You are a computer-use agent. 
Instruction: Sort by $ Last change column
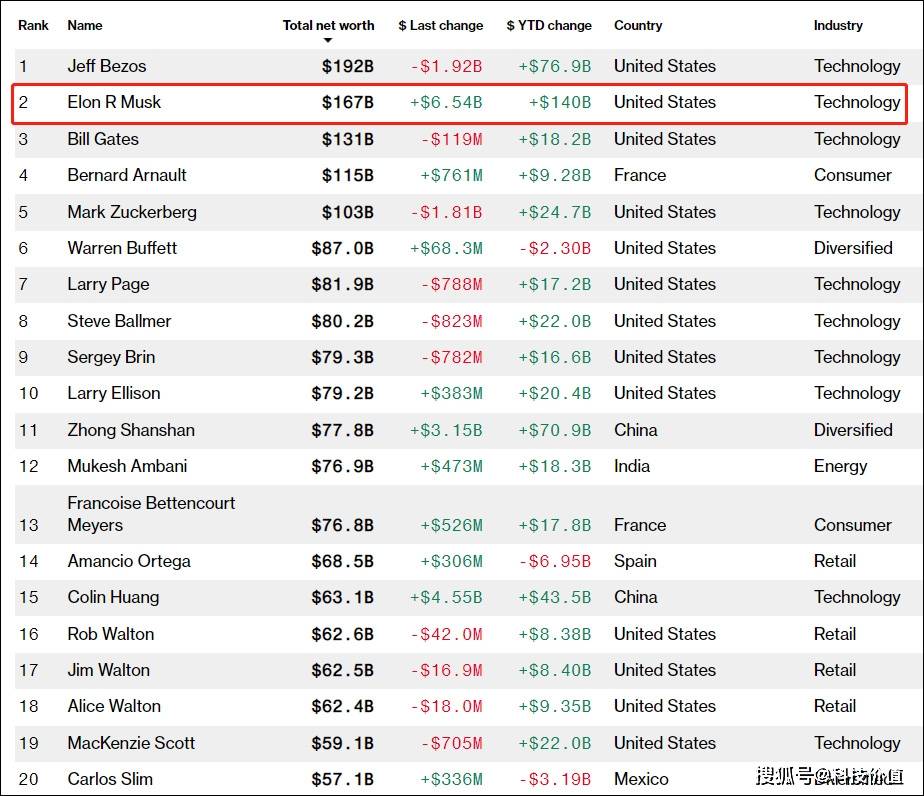click(x=440, y=25)
